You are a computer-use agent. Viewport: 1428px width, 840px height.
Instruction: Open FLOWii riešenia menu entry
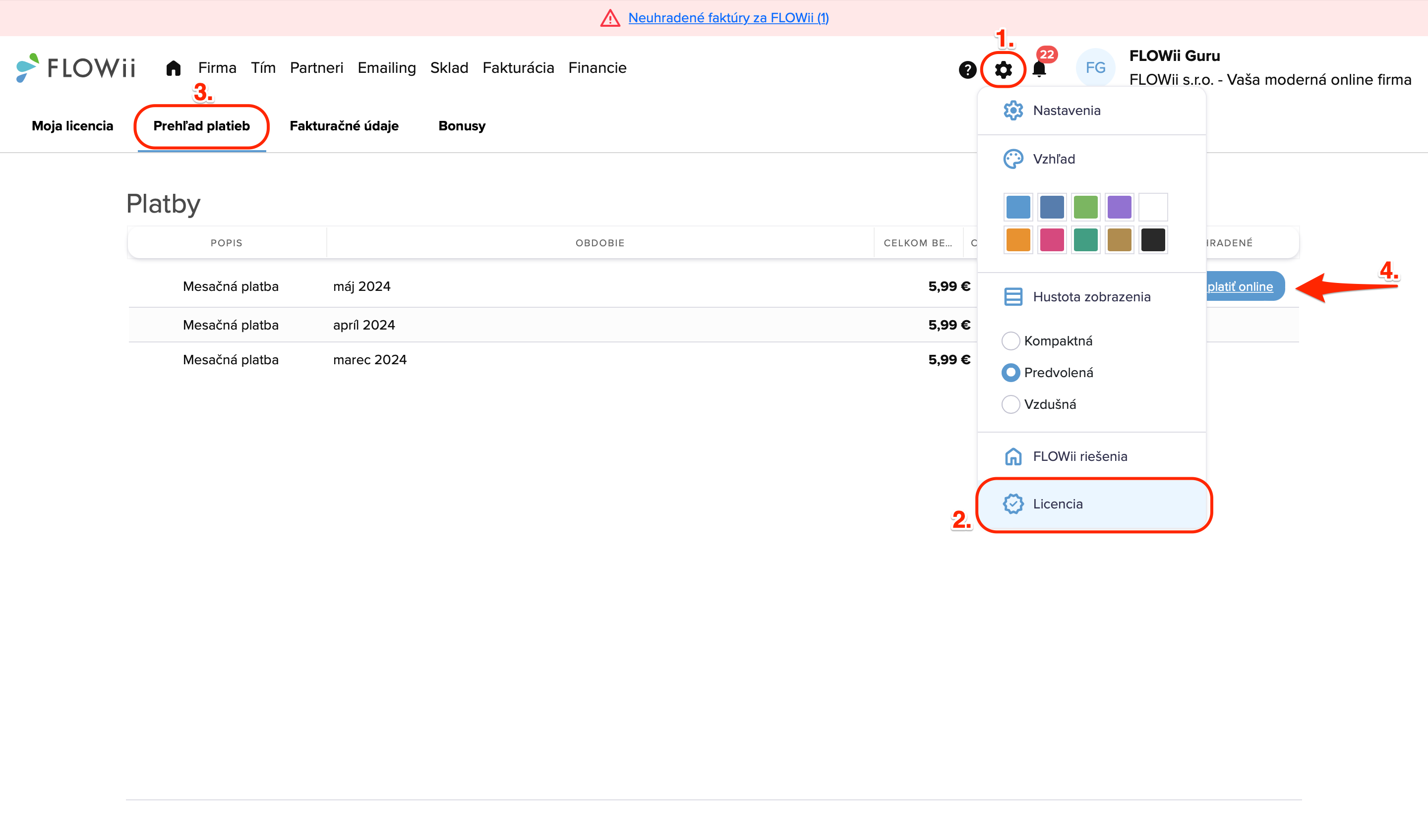pos(1091,456)
